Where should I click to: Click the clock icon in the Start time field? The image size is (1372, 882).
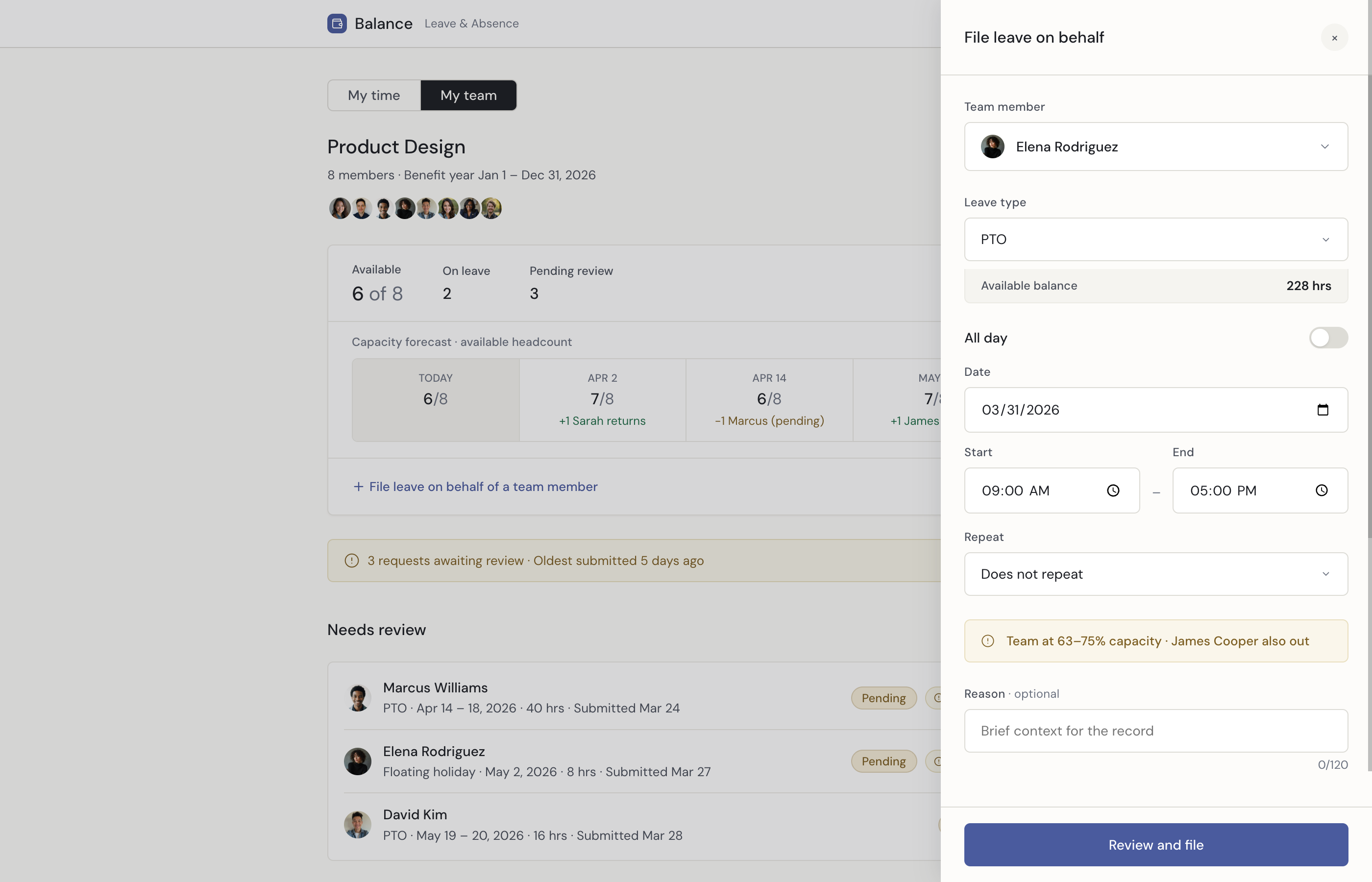[1113, 490]
